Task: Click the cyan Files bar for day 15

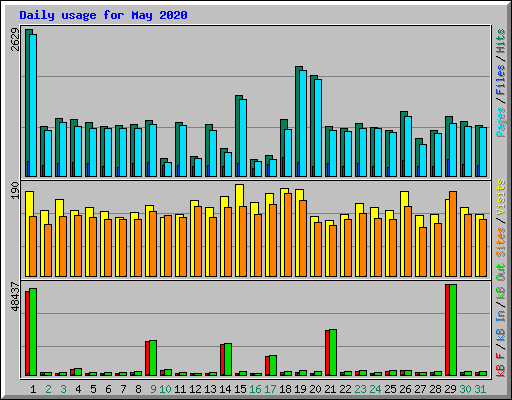Action: tap(243, 138)
